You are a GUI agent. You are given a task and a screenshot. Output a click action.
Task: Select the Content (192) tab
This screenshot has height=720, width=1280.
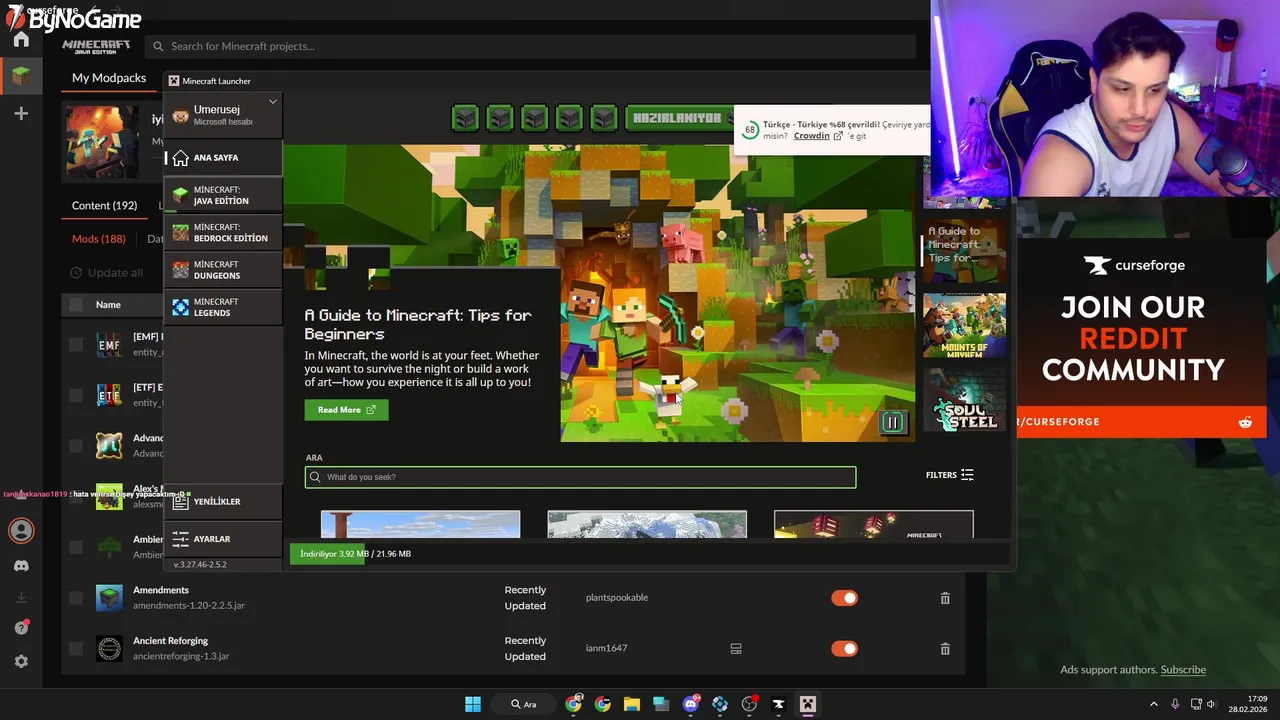click(104, 206)
